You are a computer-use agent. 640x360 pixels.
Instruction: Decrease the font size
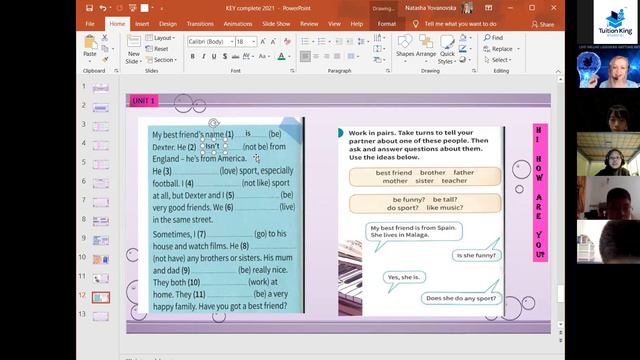pyautogui.click(x=273, y=42)
